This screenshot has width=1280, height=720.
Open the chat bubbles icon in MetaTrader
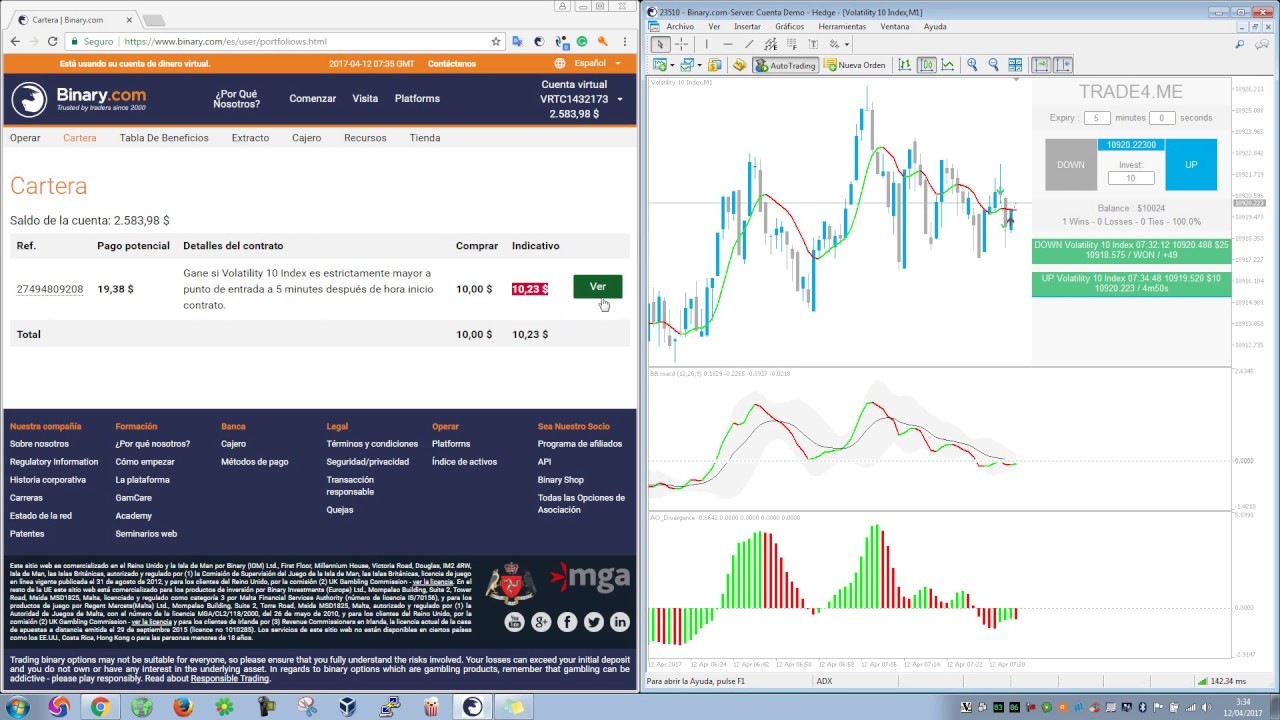pyautogui.click(x=1262, y=44)
